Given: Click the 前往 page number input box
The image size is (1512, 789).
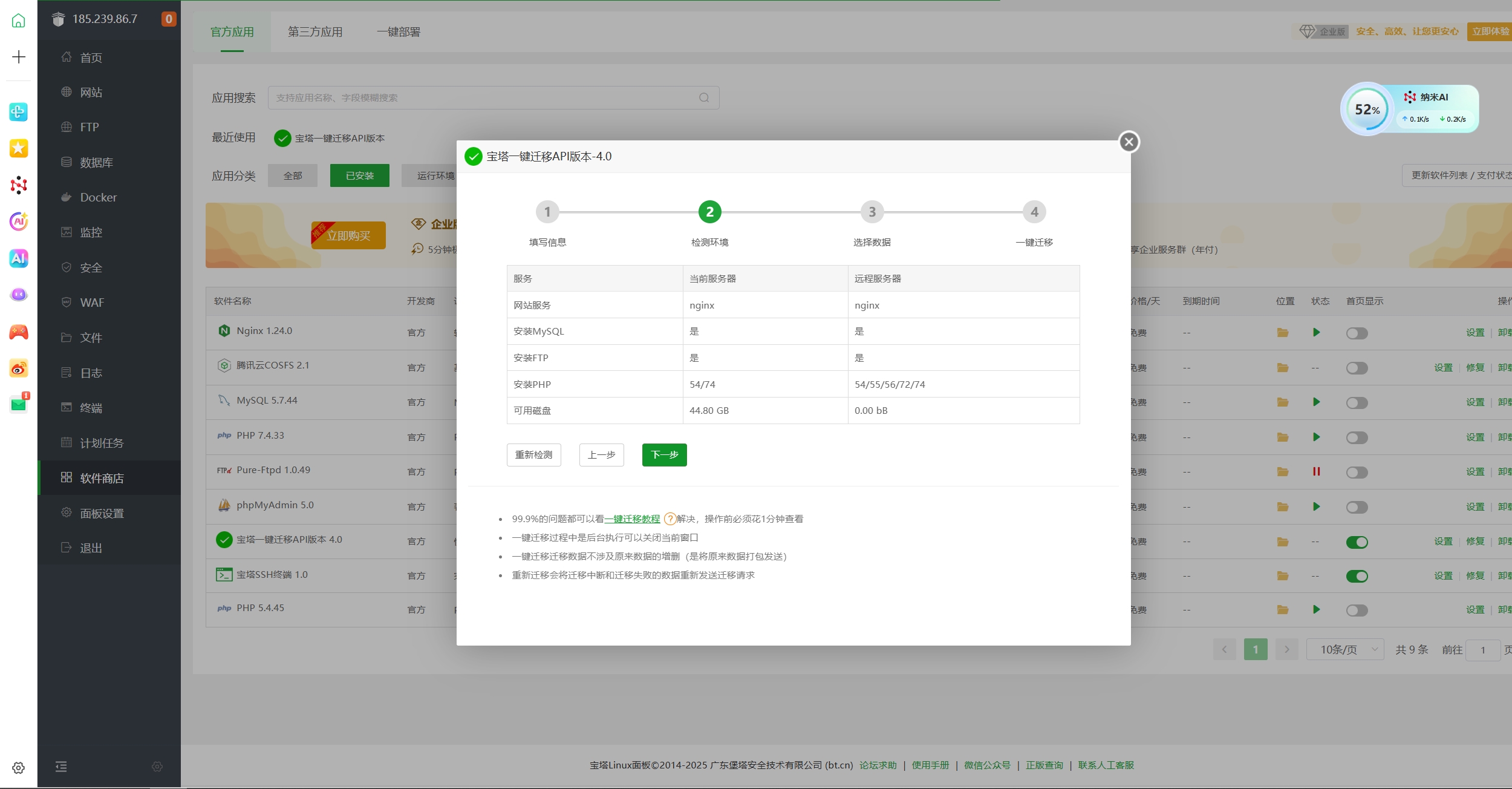Looking at the screenshot, I should point(1483,650).
